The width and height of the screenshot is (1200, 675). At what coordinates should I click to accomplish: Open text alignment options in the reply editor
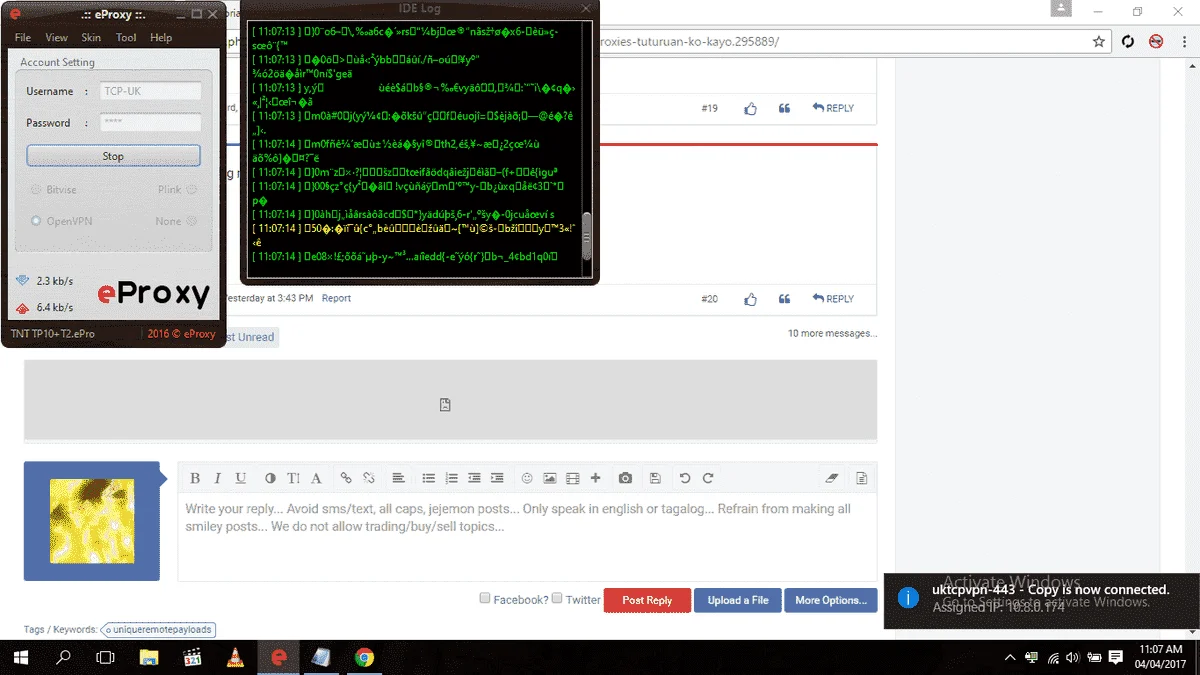point(398,479)
